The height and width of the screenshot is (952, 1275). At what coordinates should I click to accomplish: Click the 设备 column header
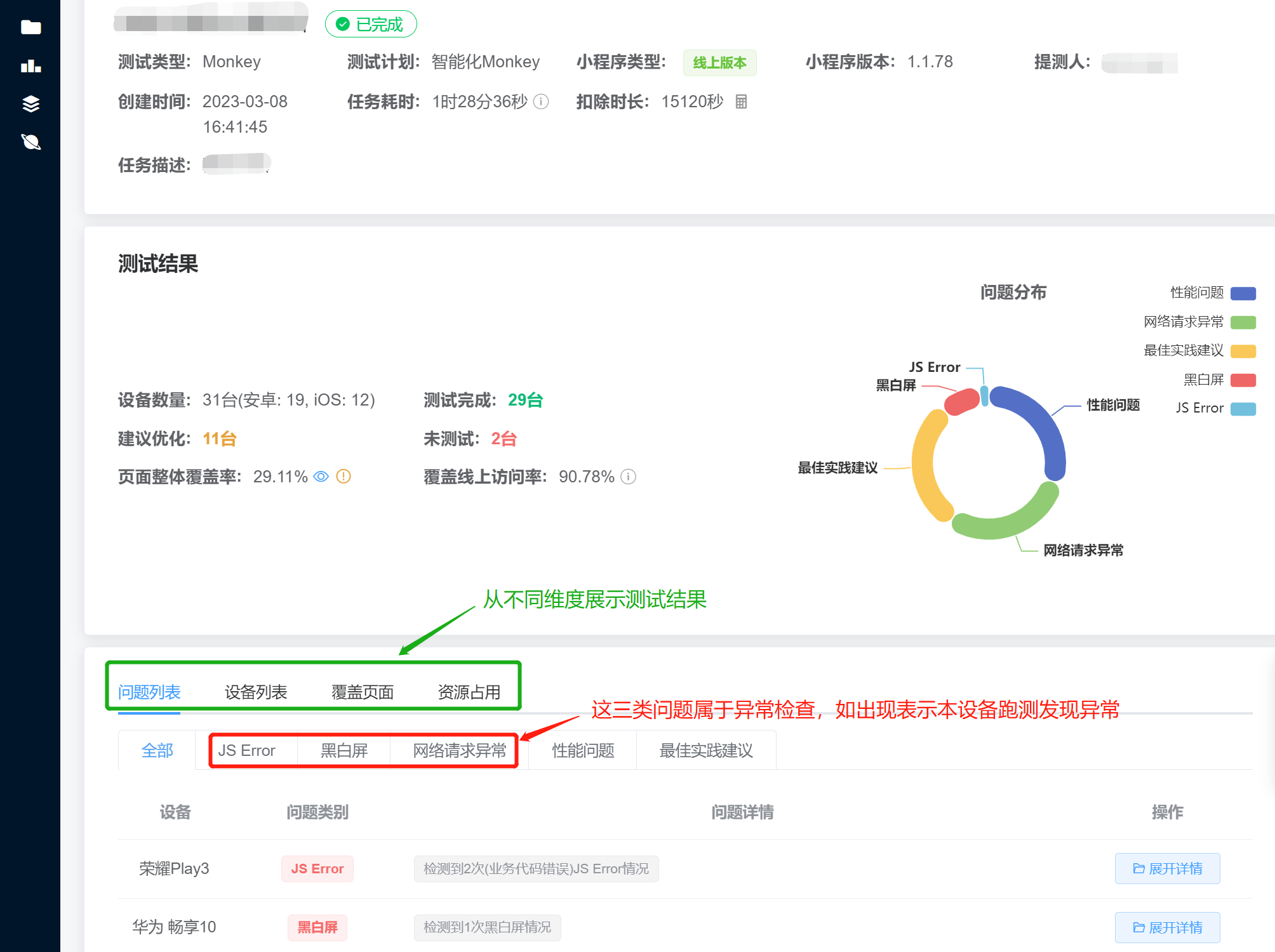pos(175,812)
